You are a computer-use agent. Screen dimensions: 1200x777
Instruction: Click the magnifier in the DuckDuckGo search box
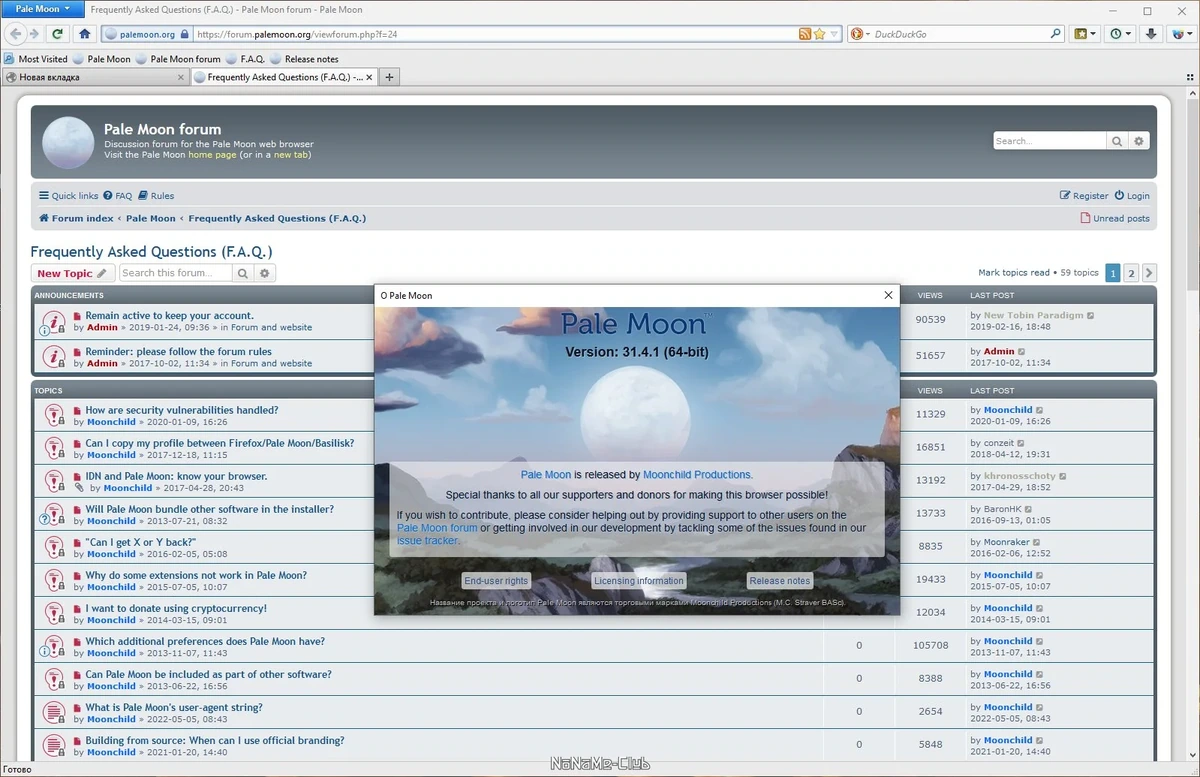coord(1056,34)
